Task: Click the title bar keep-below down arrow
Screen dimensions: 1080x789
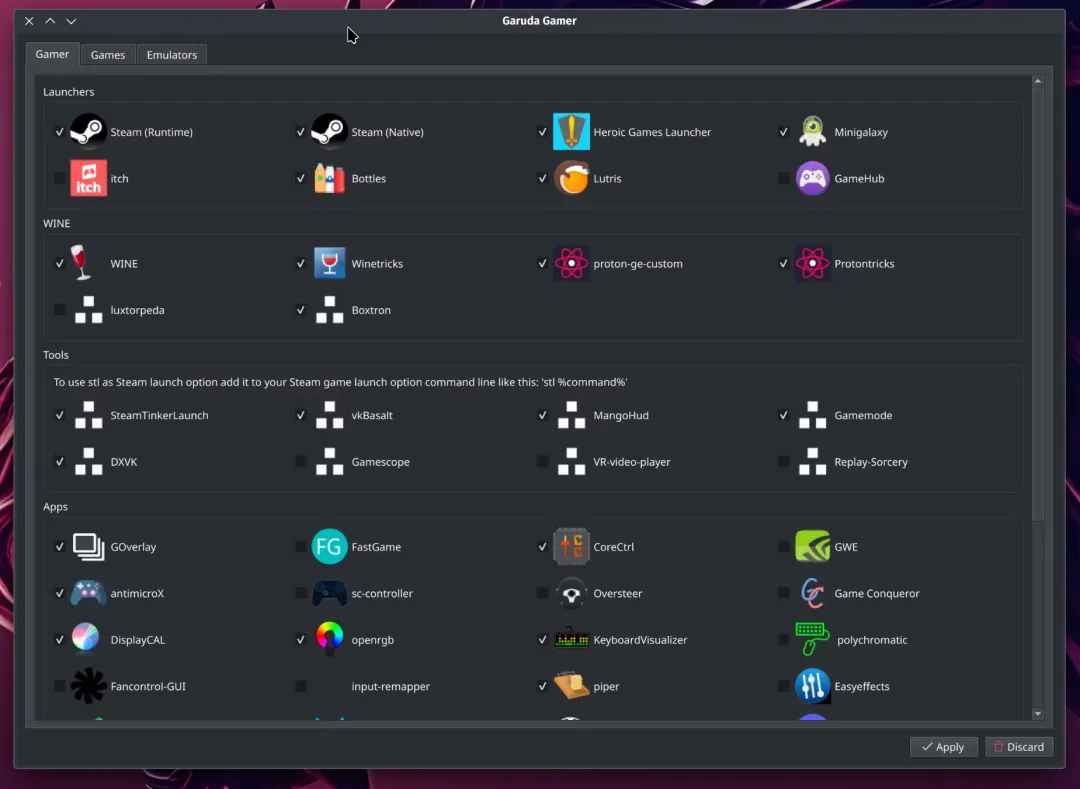Action: point(71,21)
